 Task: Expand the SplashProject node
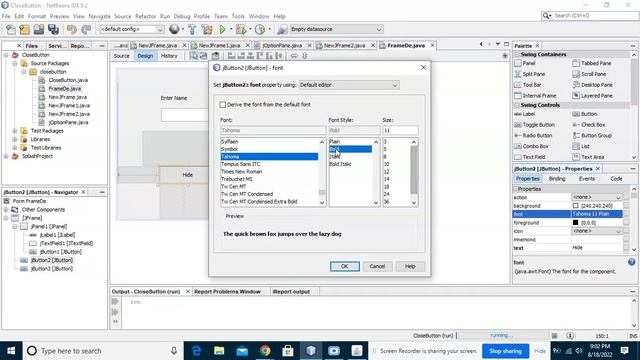tap(6, 156)
